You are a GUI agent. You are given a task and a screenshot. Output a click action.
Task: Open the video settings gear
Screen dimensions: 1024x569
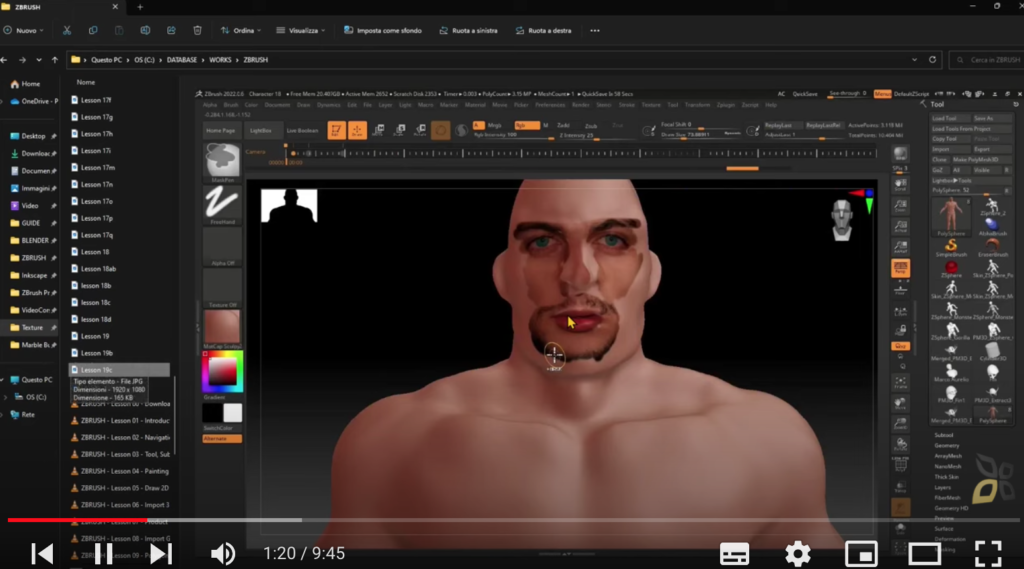(x=797, y=554)
